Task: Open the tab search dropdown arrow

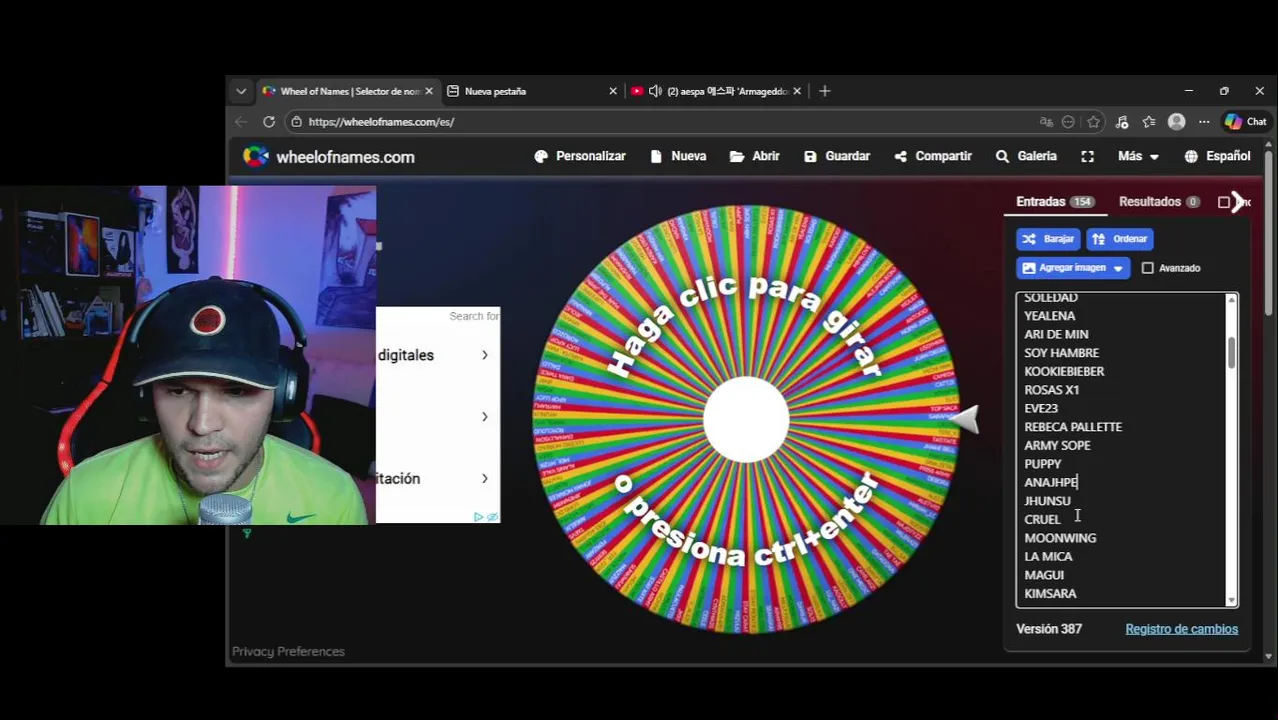Action: 241,91
